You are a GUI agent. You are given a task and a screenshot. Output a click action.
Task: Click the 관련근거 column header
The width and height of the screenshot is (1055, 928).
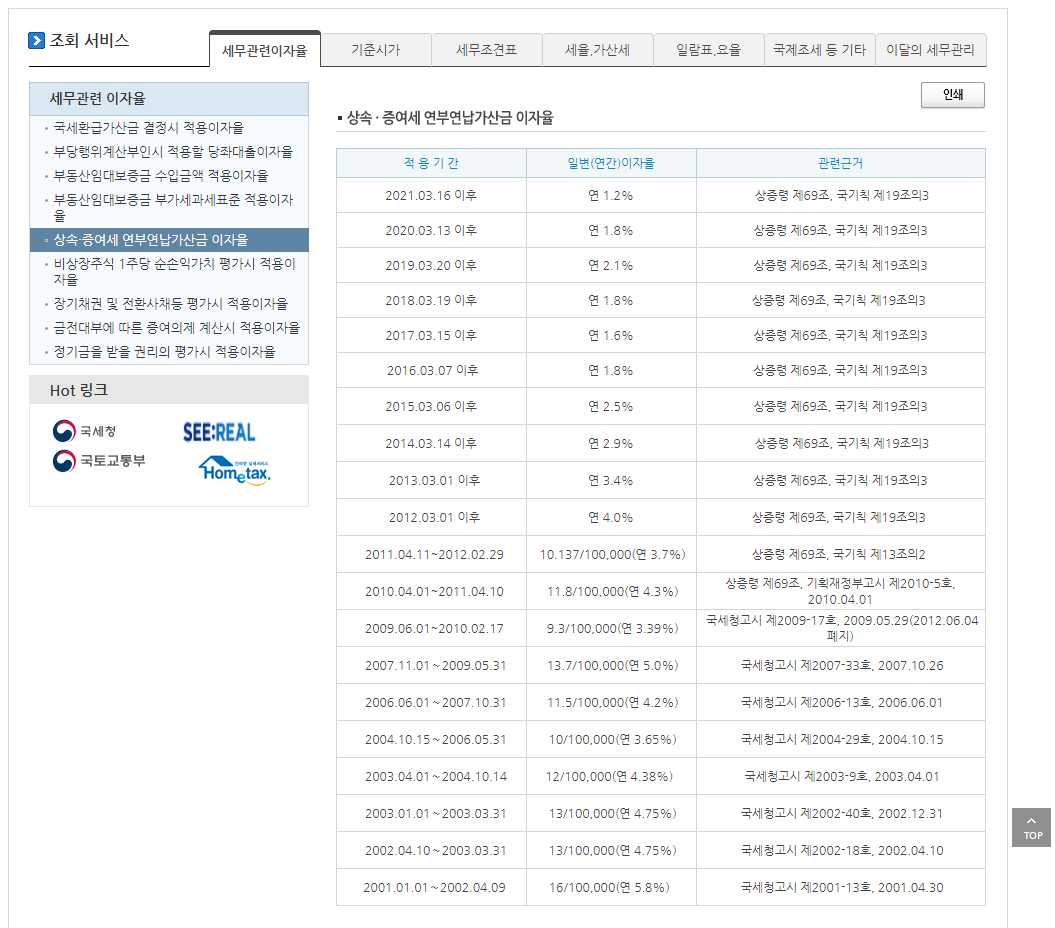[x=840, y=163]
